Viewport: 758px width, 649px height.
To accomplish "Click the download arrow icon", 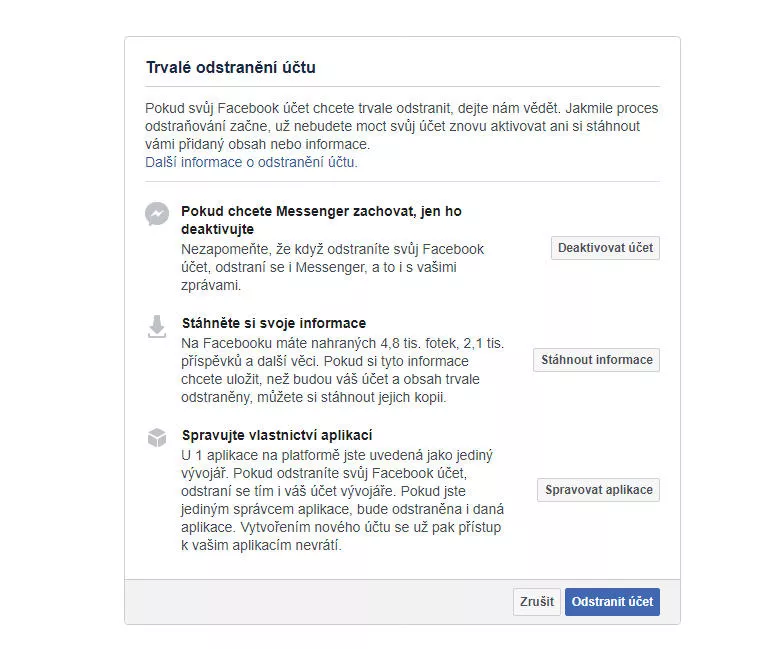I will [x=157, y=326].
